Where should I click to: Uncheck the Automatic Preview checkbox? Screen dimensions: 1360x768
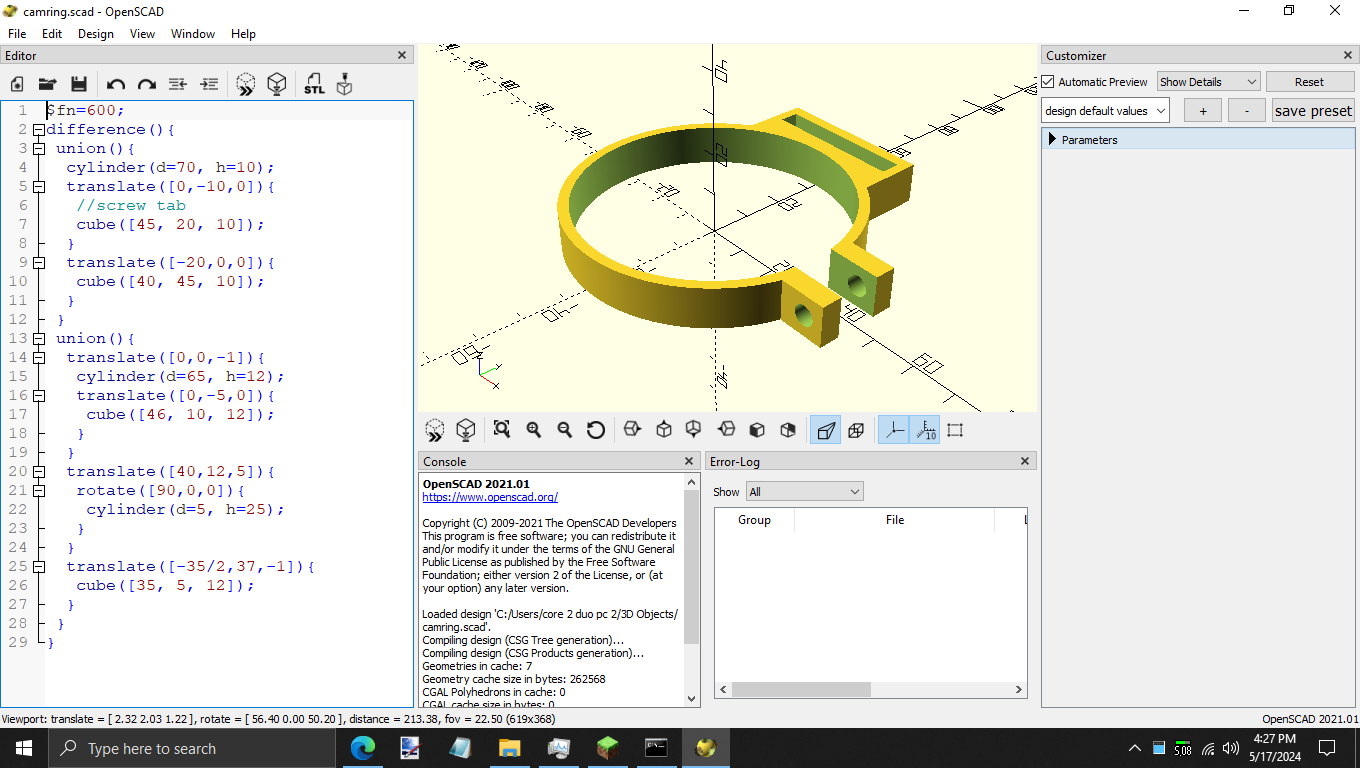[1048, 82]
